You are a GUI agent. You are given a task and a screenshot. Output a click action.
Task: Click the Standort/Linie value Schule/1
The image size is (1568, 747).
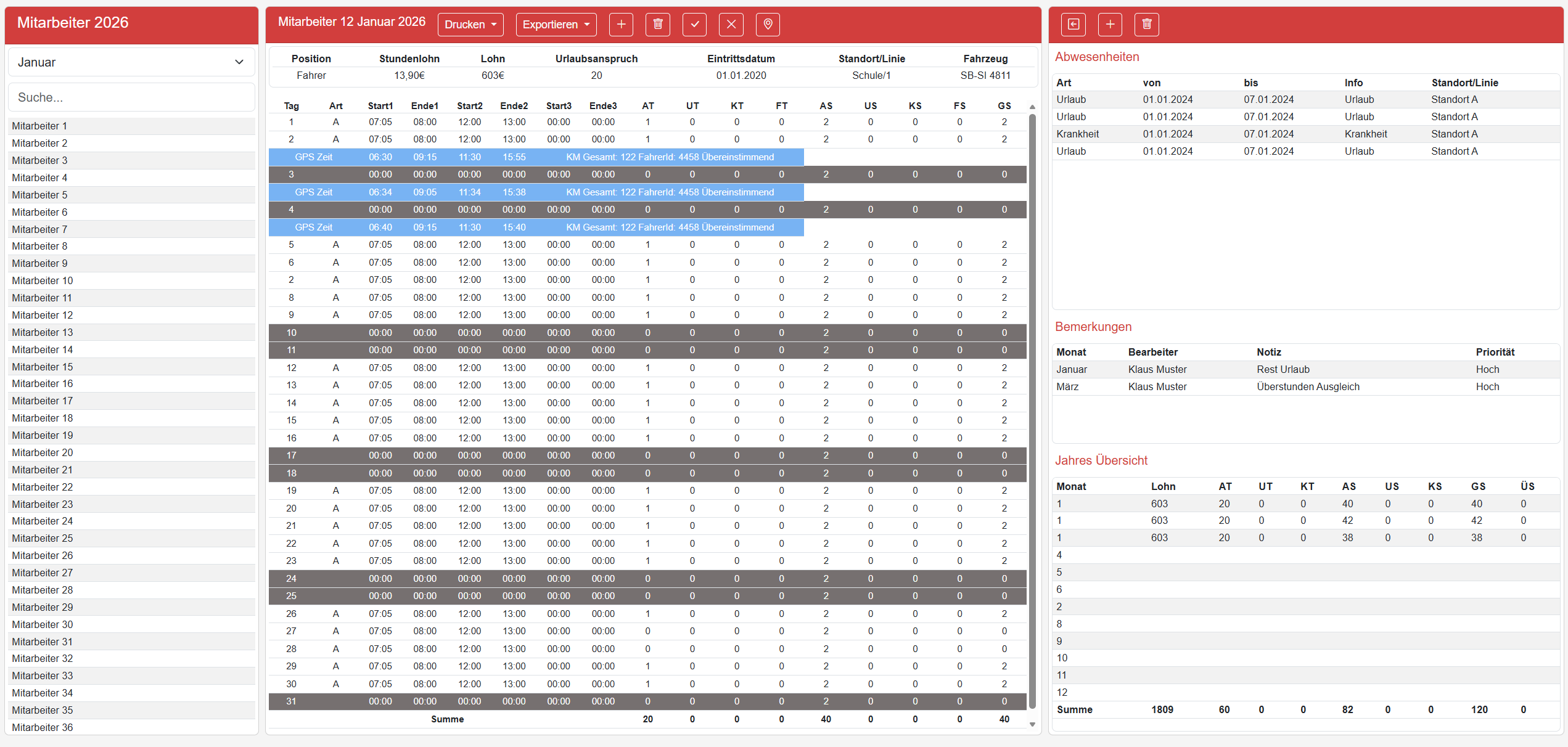click(871, 75)
